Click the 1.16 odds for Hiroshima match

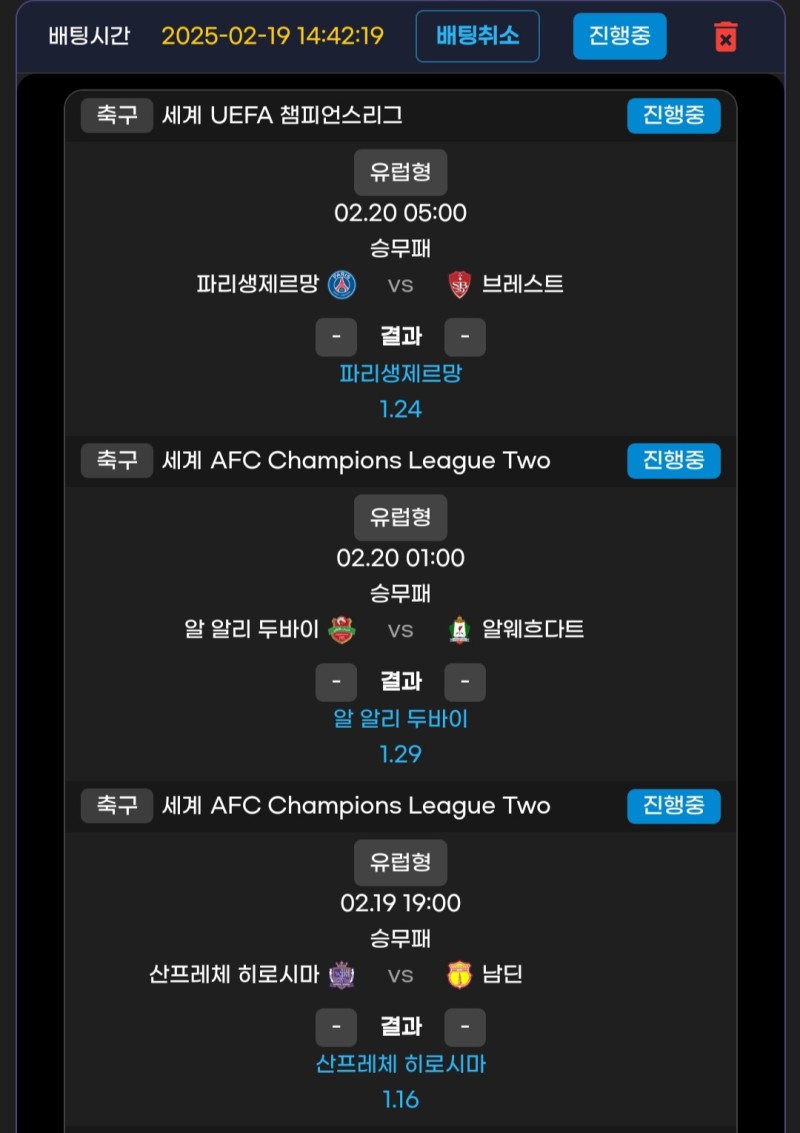tap(400, 1099)
